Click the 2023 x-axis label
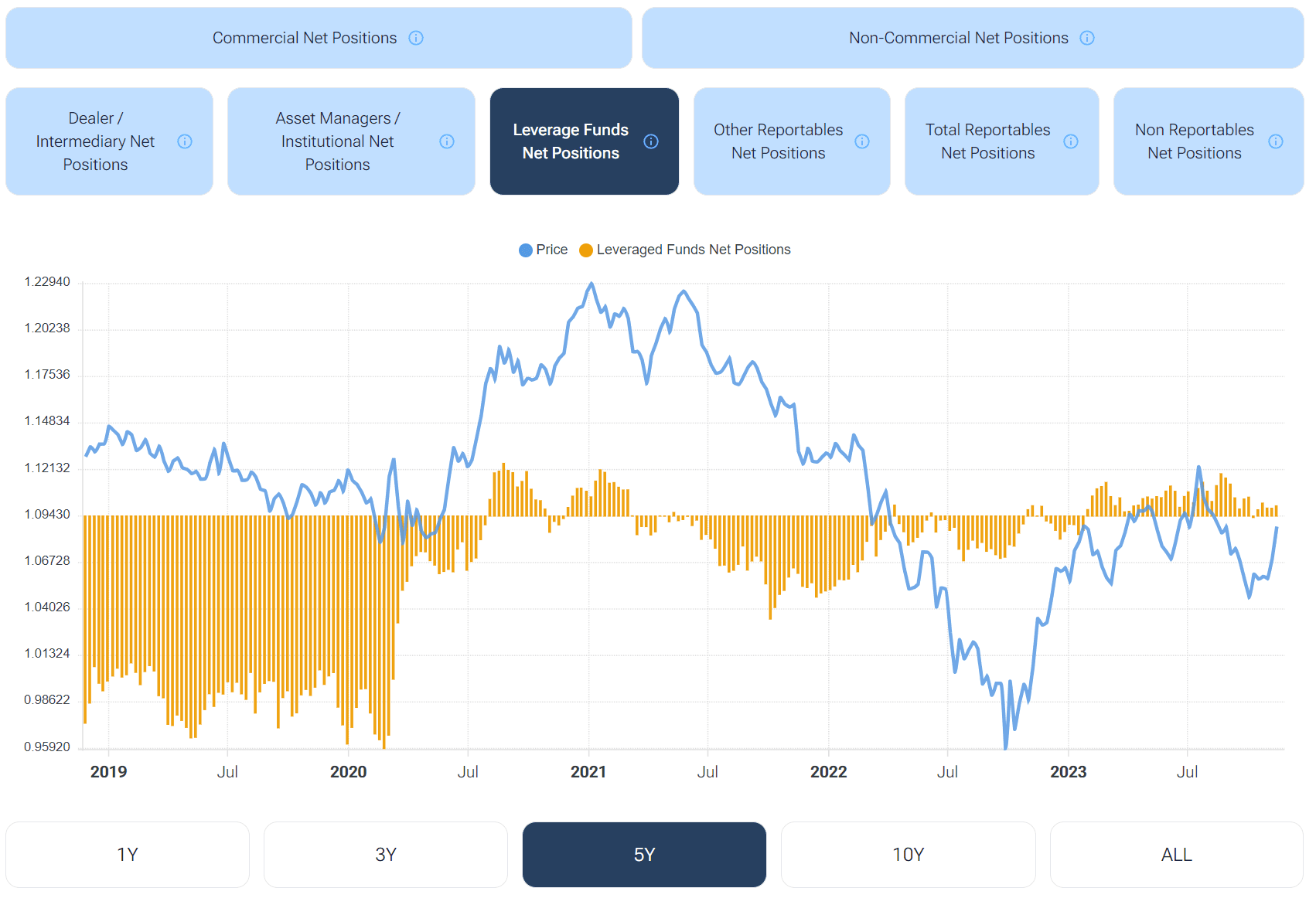This screenshot has height=898, width=1316. point(1068,772)
